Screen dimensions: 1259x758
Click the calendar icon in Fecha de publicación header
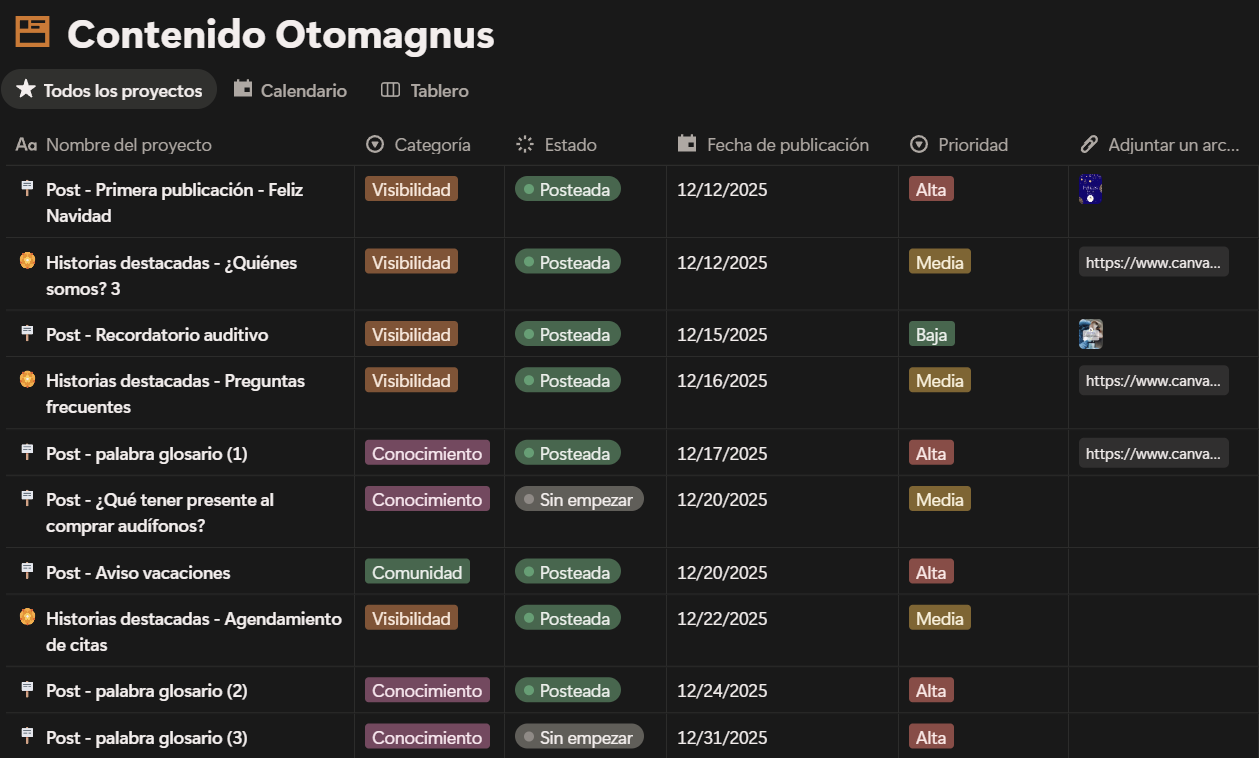pos(686,144)
